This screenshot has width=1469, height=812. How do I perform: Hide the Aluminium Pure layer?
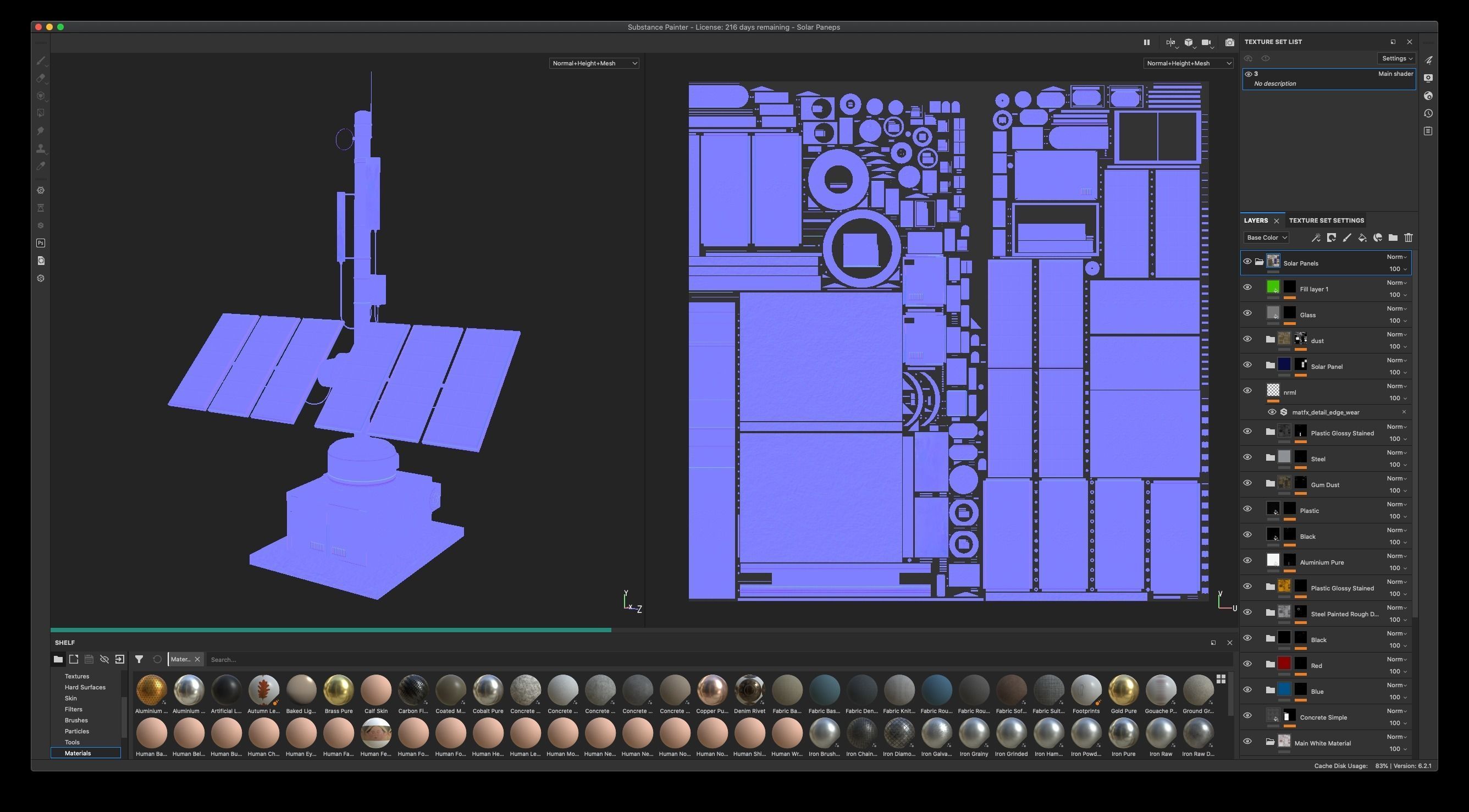click(x=1247, y=561)
